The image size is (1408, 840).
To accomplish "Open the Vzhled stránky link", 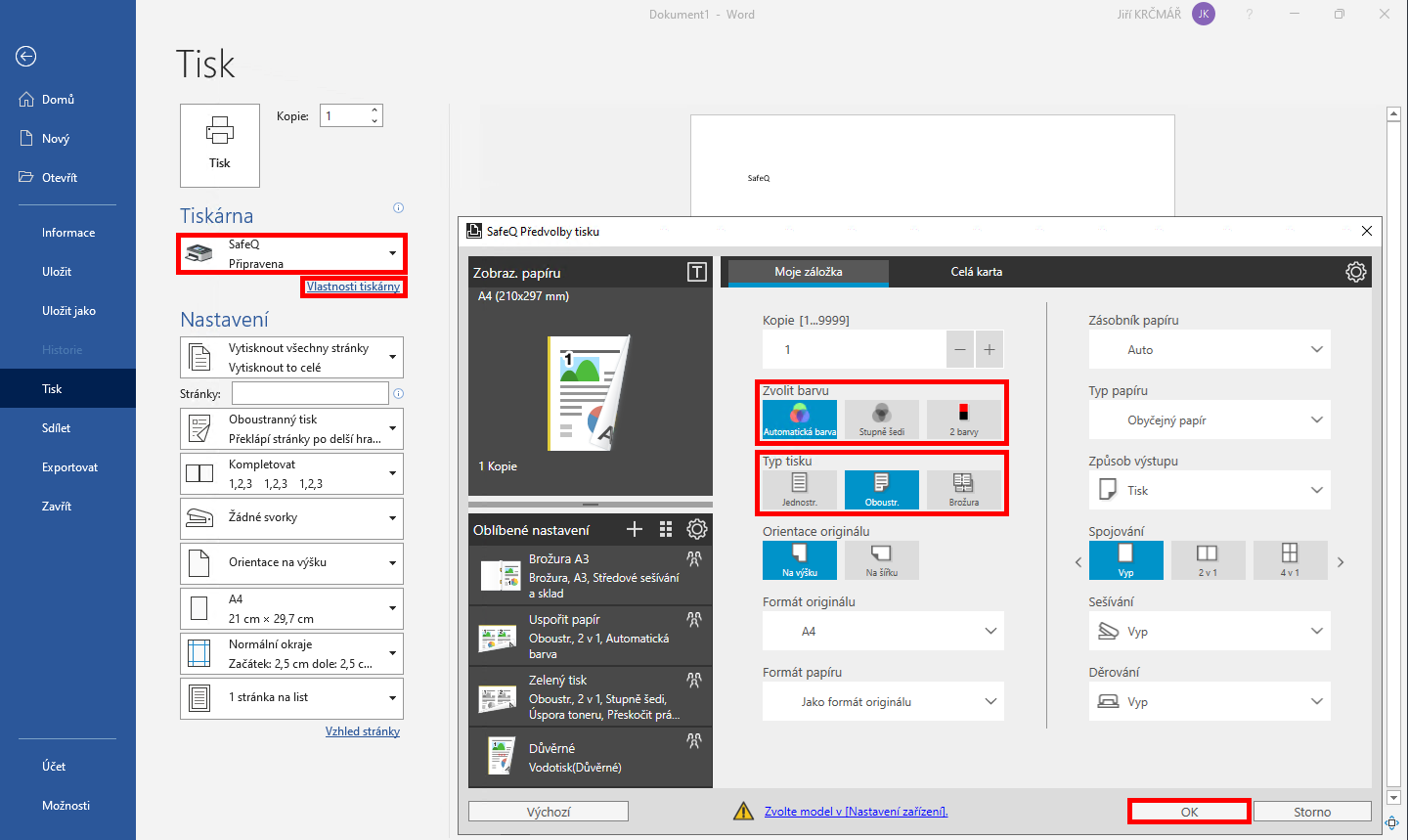I will [363, 731].
